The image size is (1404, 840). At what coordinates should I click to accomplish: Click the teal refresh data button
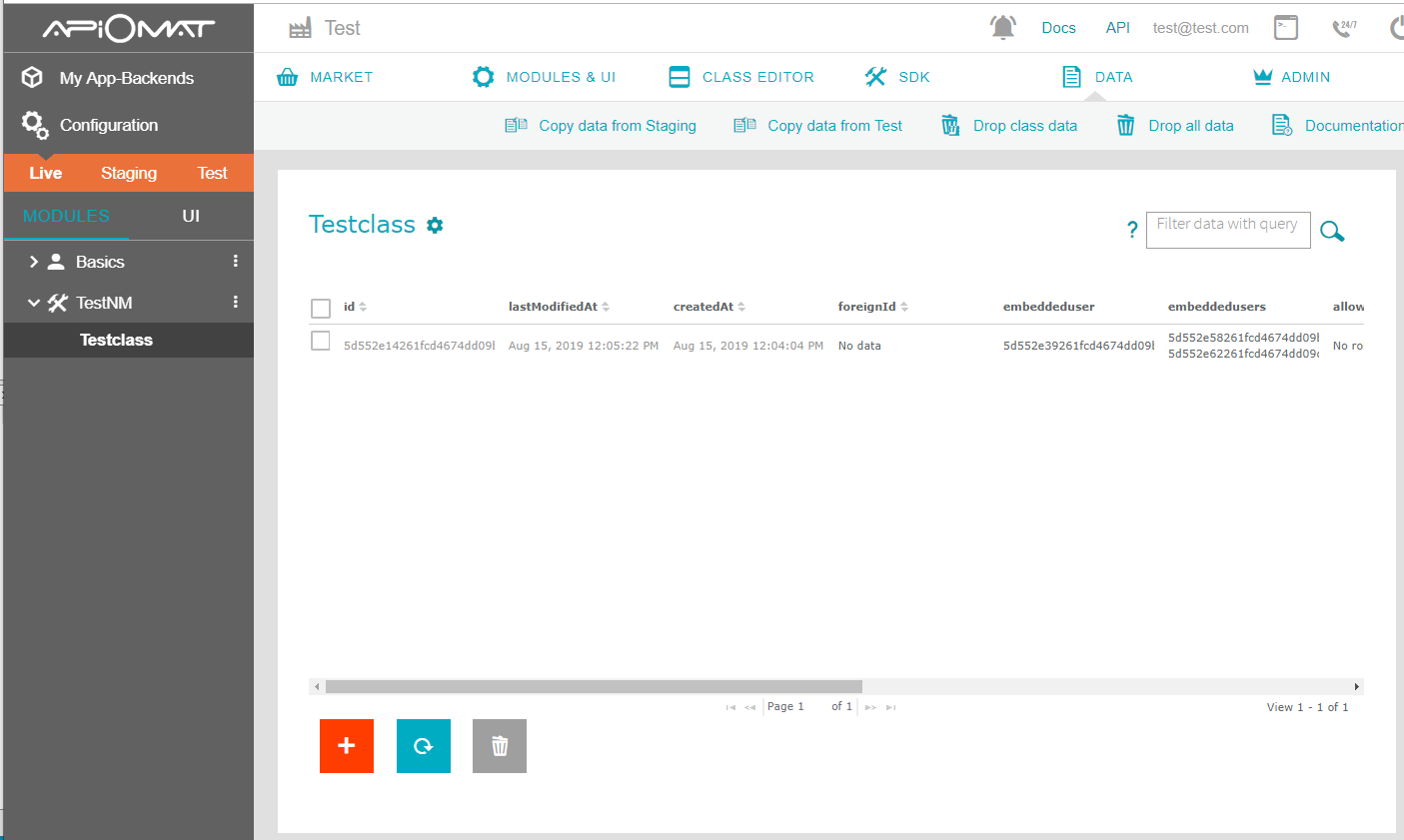pos(424,746)
